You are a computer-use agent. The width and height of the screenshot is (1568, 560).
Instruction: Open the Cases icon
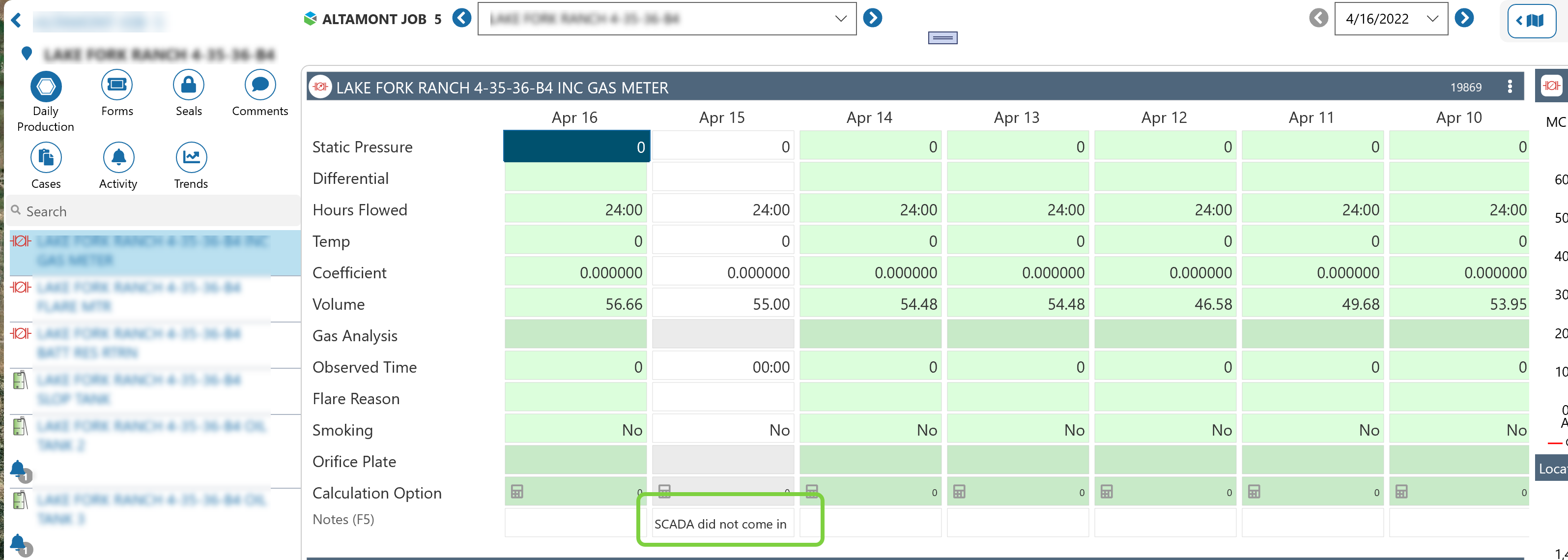coord(46,158)
